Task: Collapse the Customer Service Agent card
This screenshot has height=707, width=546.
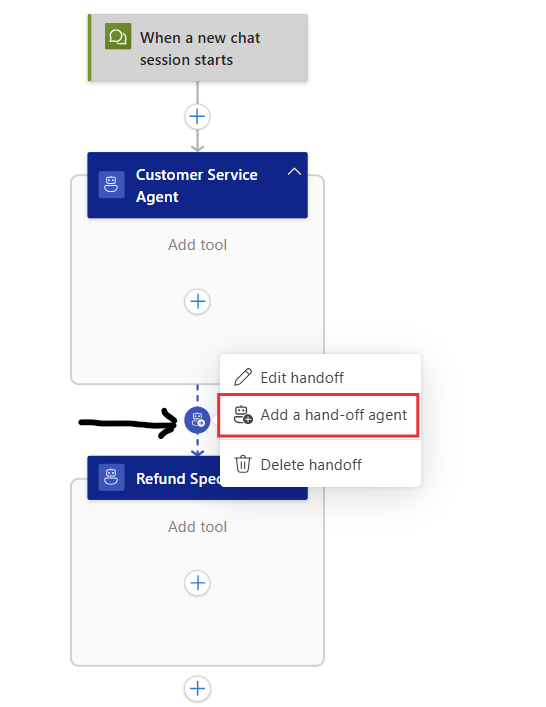Action: point(294,171)
